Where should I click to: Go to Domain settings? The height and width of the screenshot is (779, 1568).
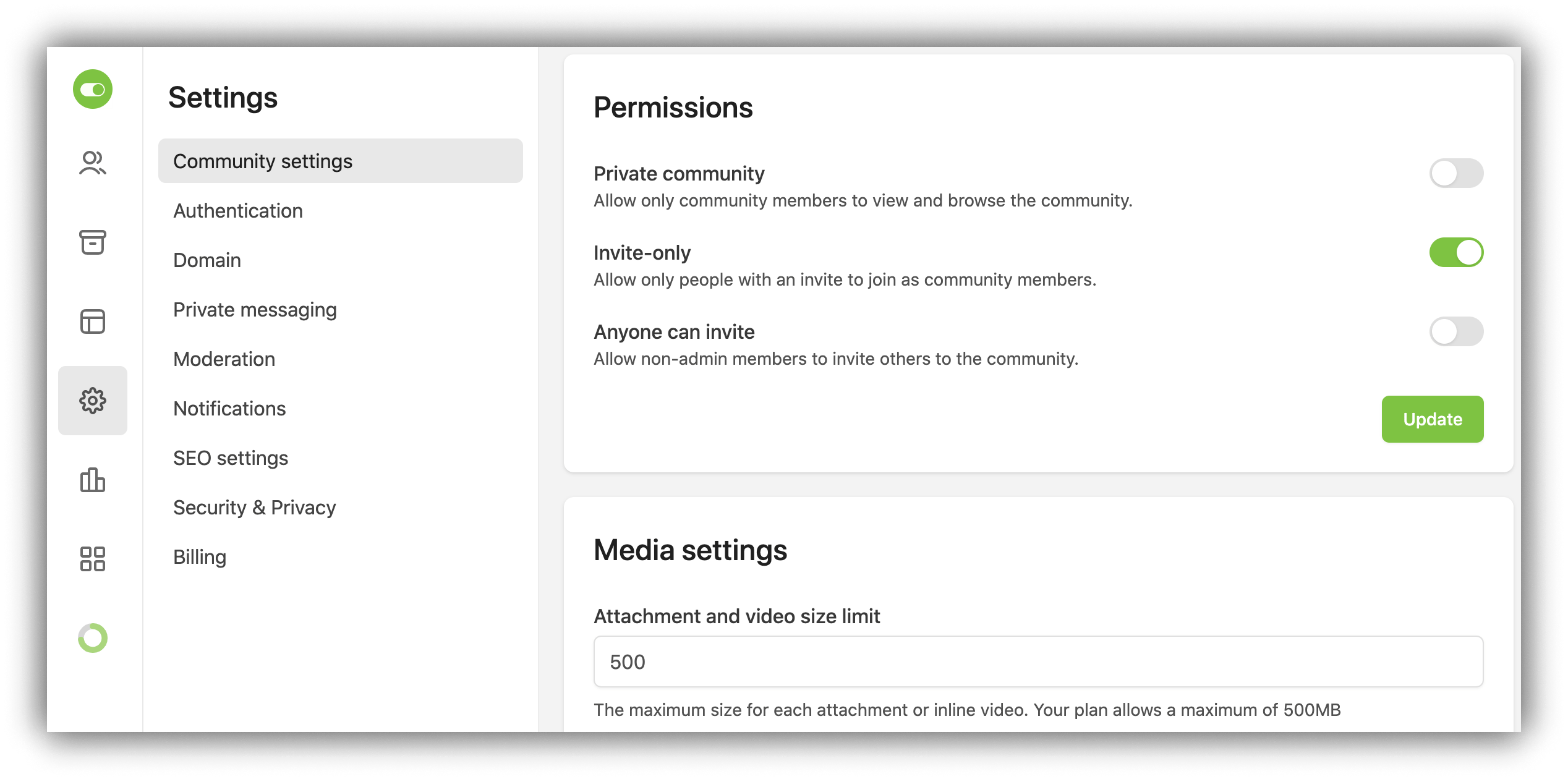click(x=207, y=260)
